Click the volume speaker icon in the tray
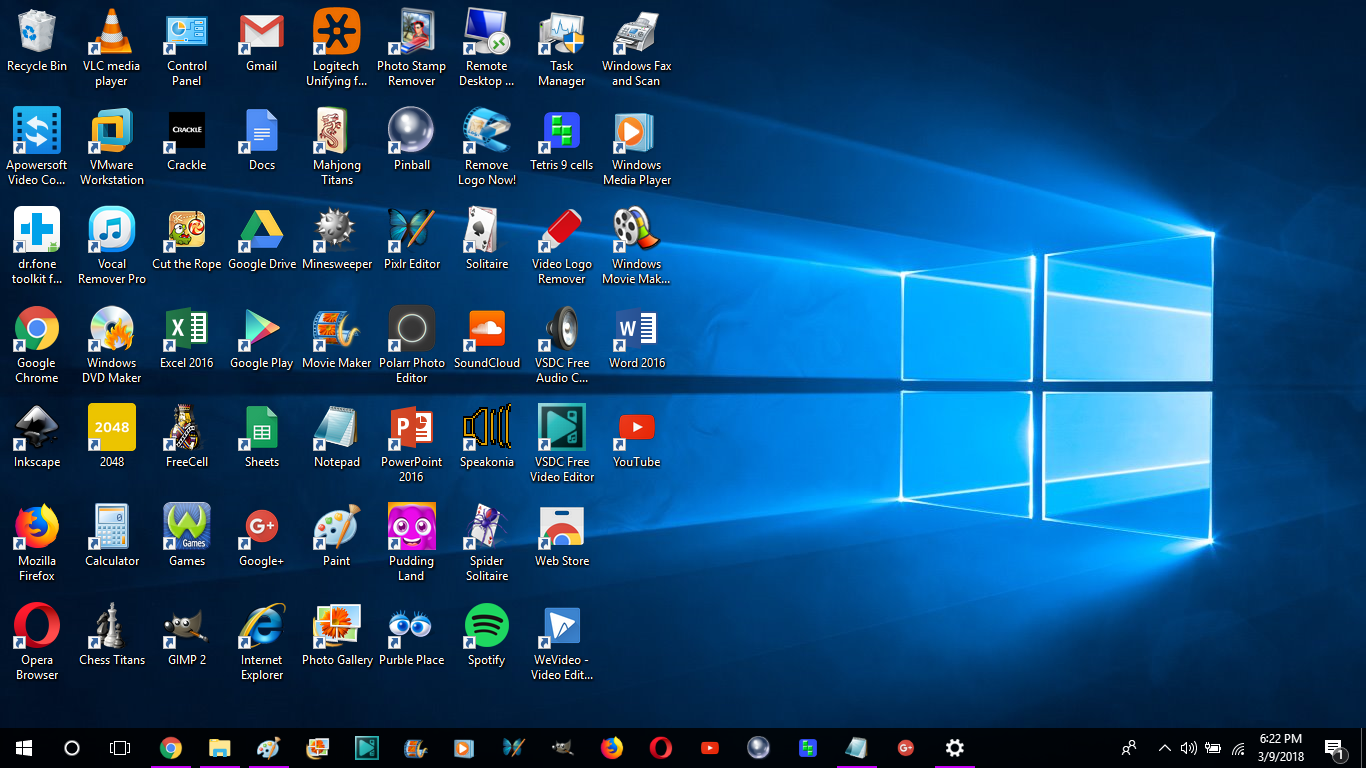1366x768 pixels. point(1188,748)
